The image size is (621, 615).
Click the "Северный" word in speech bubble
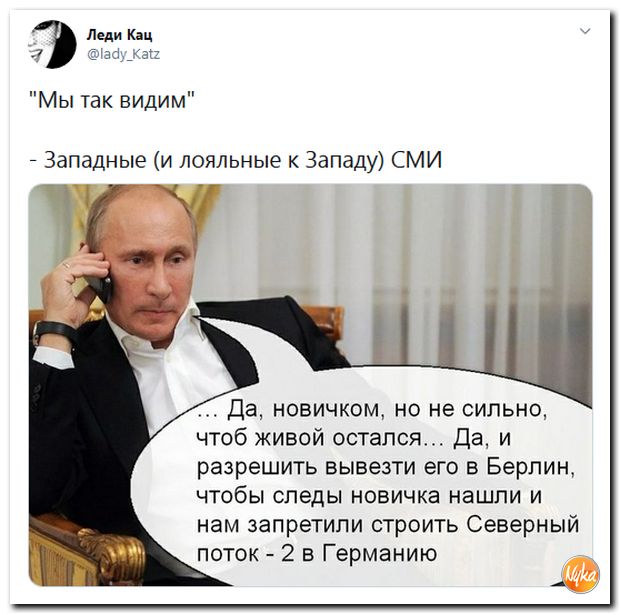523,524
